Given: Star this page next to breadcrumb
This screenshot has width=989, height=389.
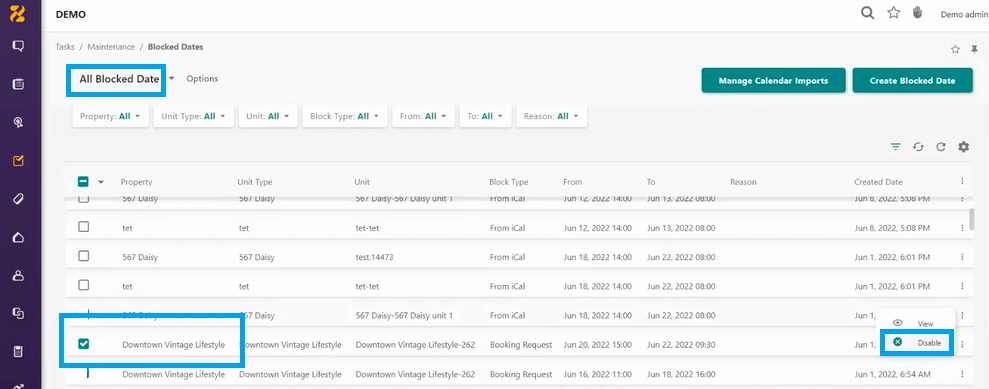Looking at the screenshot, I should tap(955, 49).
